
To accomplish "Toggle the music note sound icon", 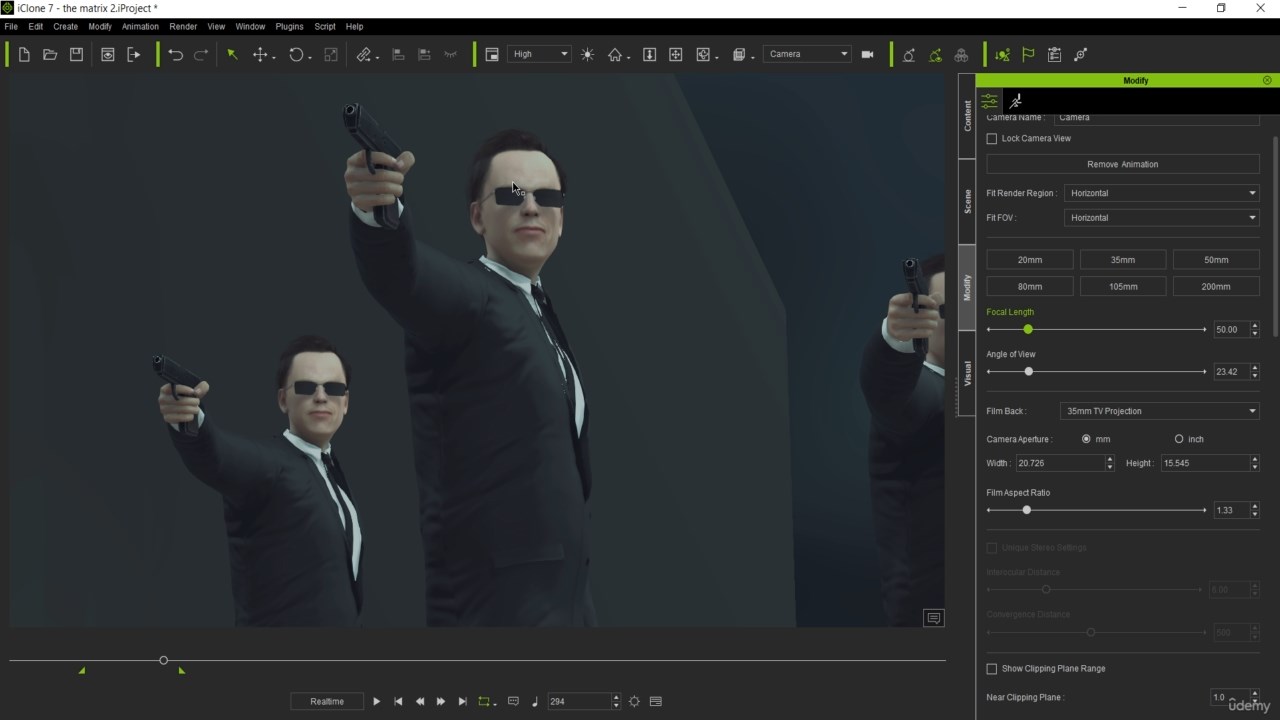I will click(535, 702).
